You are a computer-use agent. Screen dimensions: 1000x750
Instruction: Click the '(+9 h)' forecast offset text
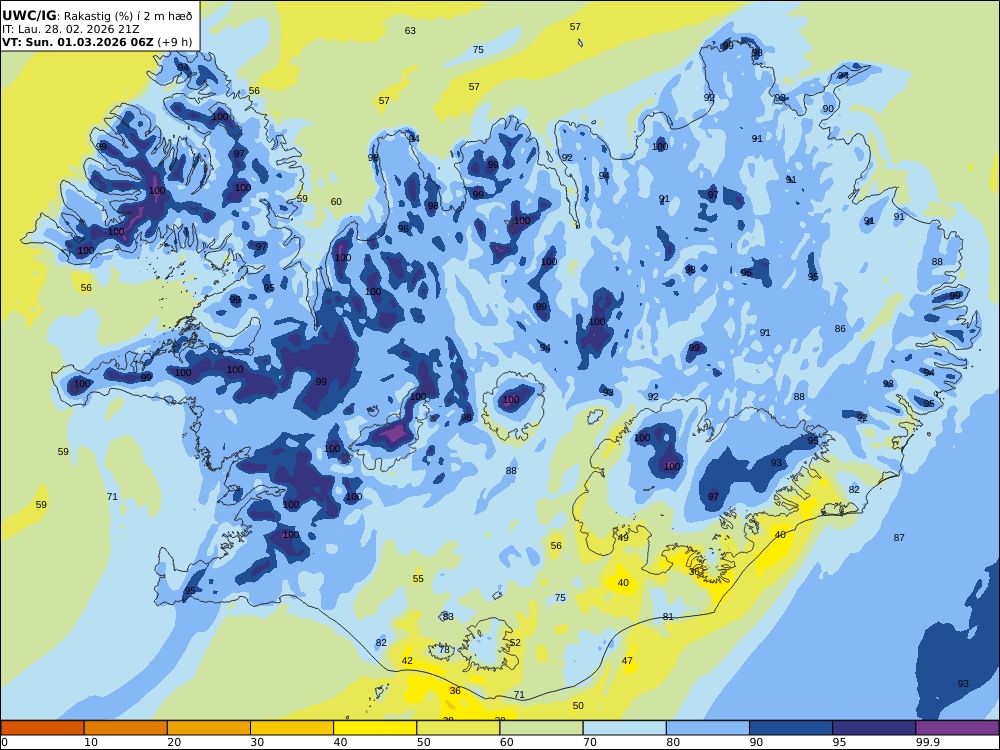[175, 42]
